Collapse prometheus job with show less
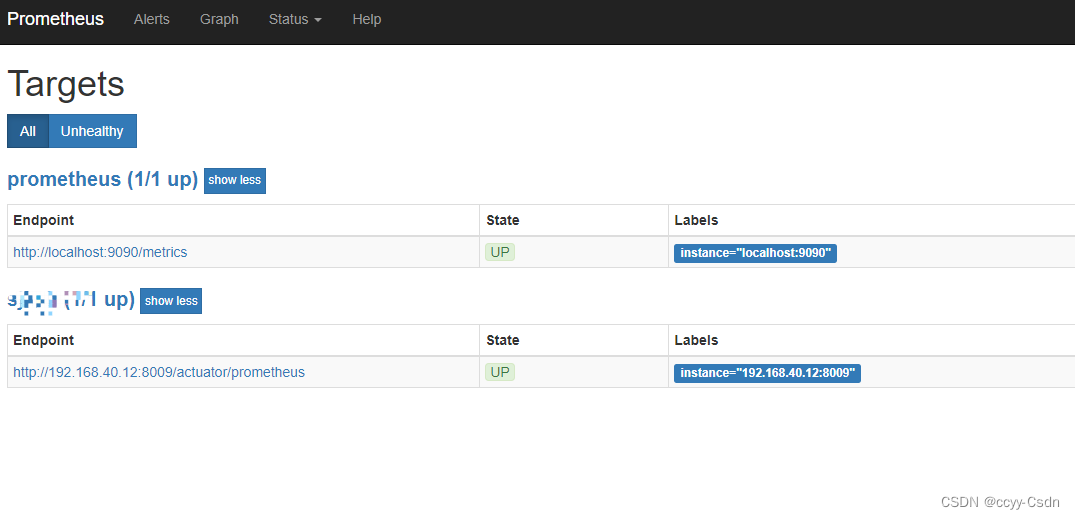Screen dimensions: 1075x519 (x=234, y=180)
